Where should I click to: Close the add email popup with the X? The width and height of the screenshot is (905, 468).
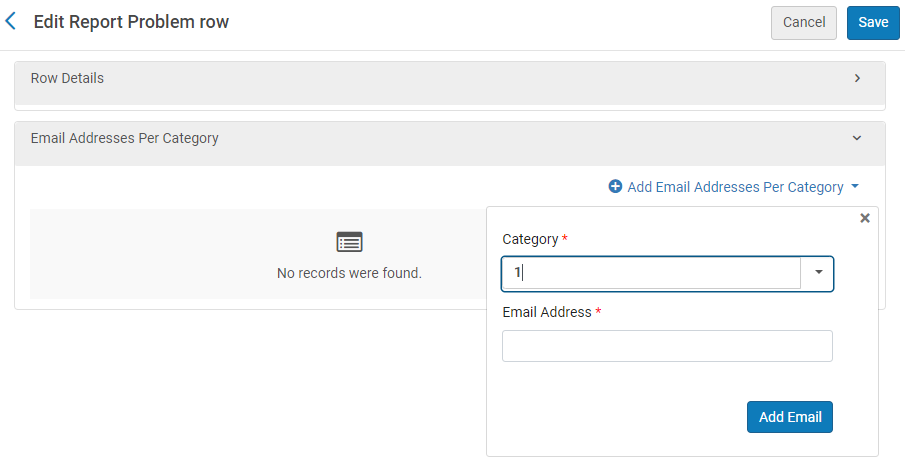tap(865, 218)
